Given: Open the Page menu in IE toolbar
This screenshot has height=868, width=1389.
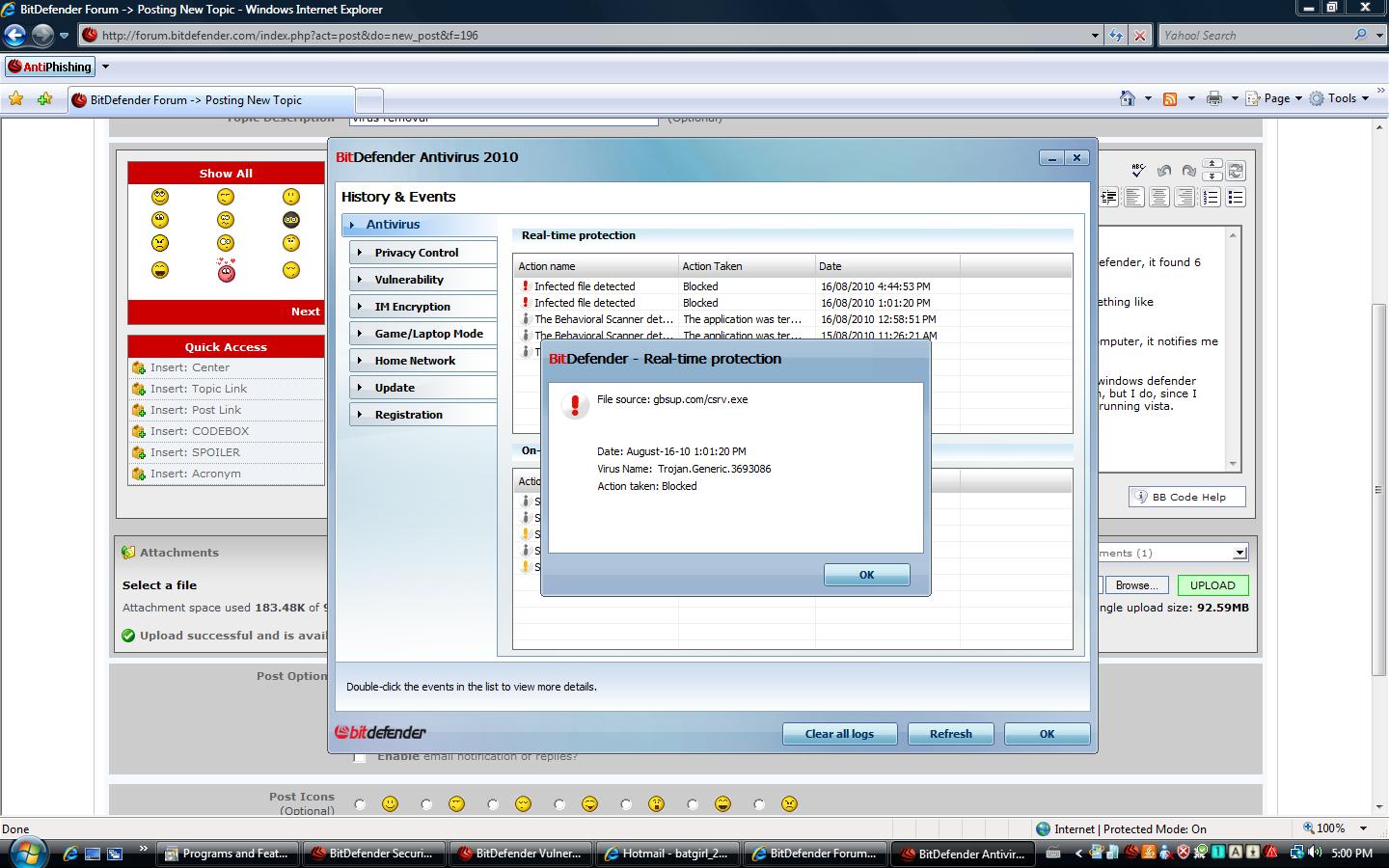Looking at the screenshot, I should (1273, 98).
